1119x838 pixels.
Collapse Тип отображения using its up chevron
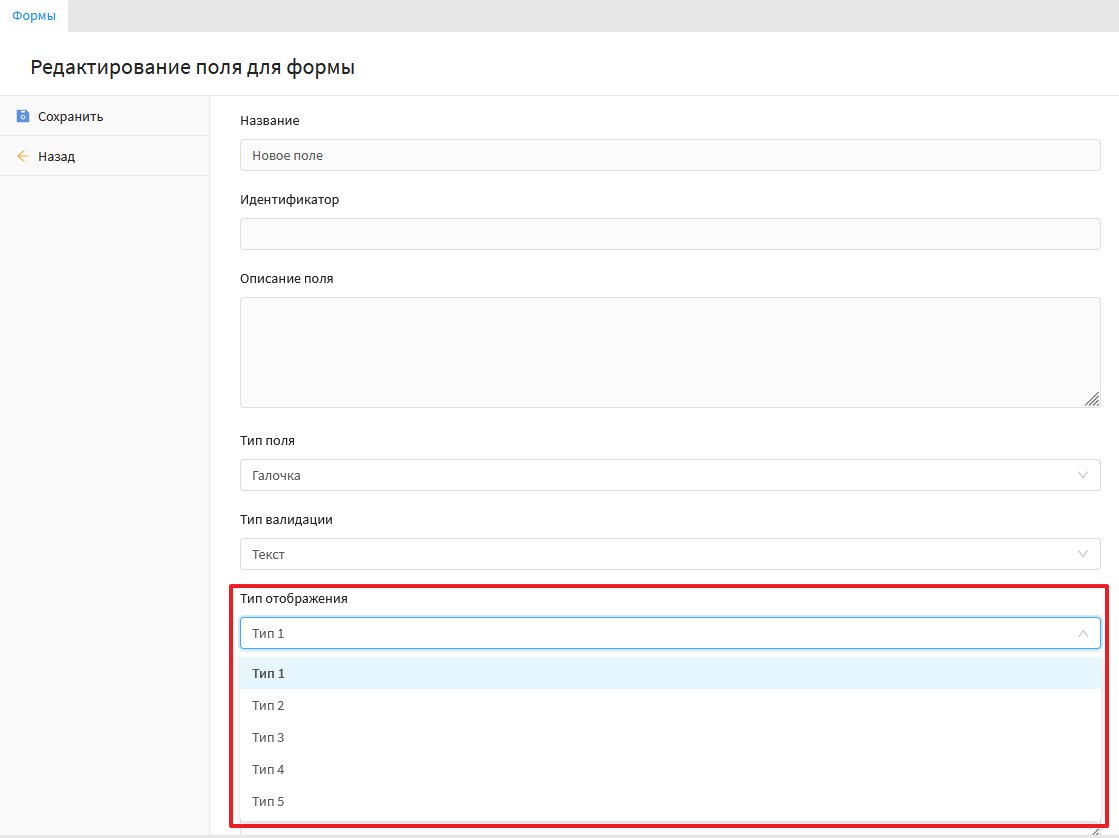[x=1083, y=633]
